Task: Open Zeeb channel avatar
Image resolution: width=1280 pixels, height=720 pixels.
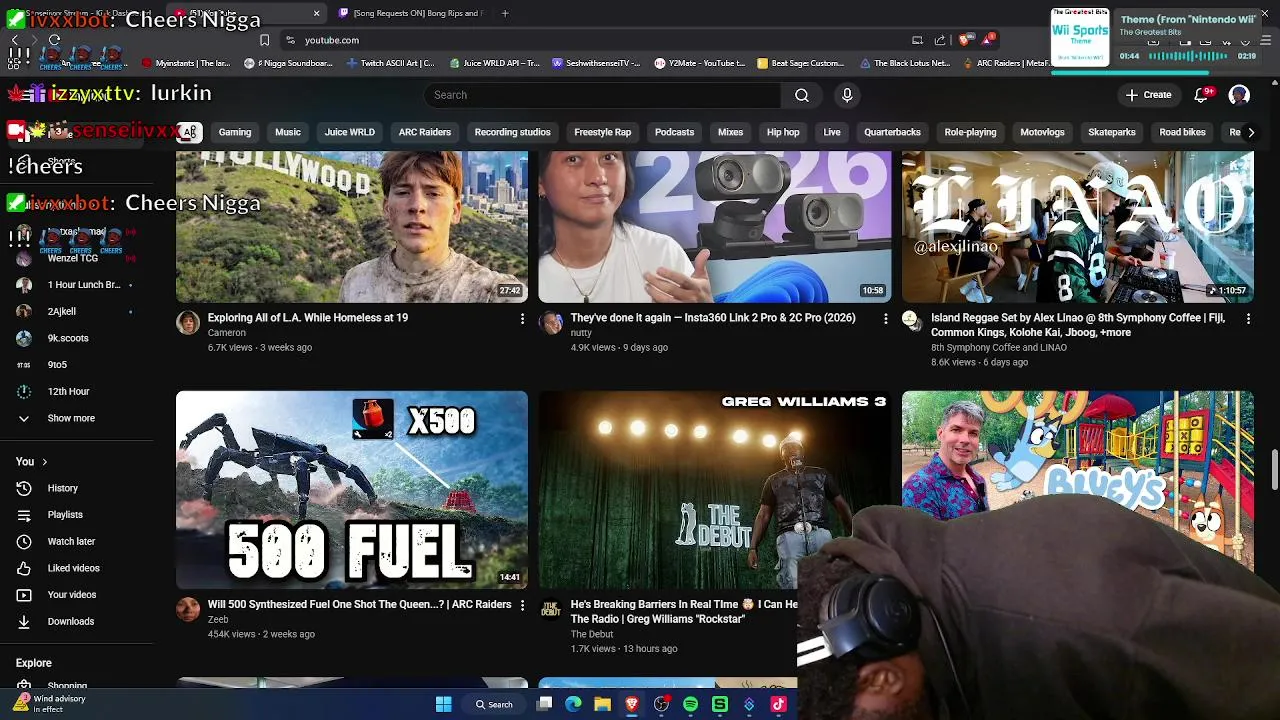Action: coord(188,609)
